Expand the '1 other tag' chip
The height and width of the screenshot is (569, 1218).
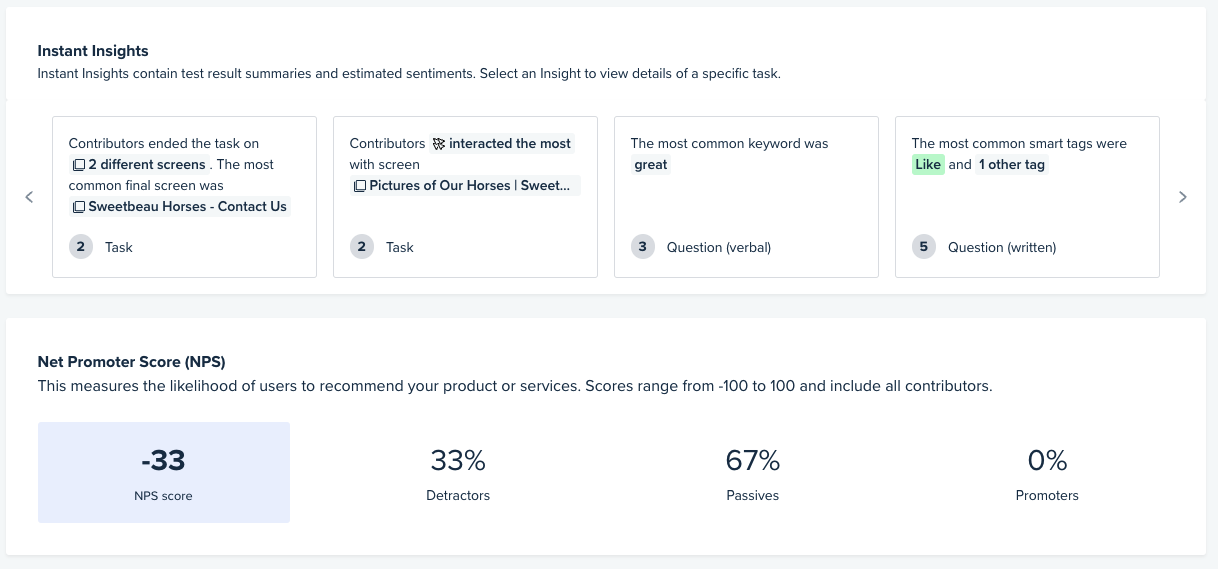pyautogui.click(x=1012, y=165)
